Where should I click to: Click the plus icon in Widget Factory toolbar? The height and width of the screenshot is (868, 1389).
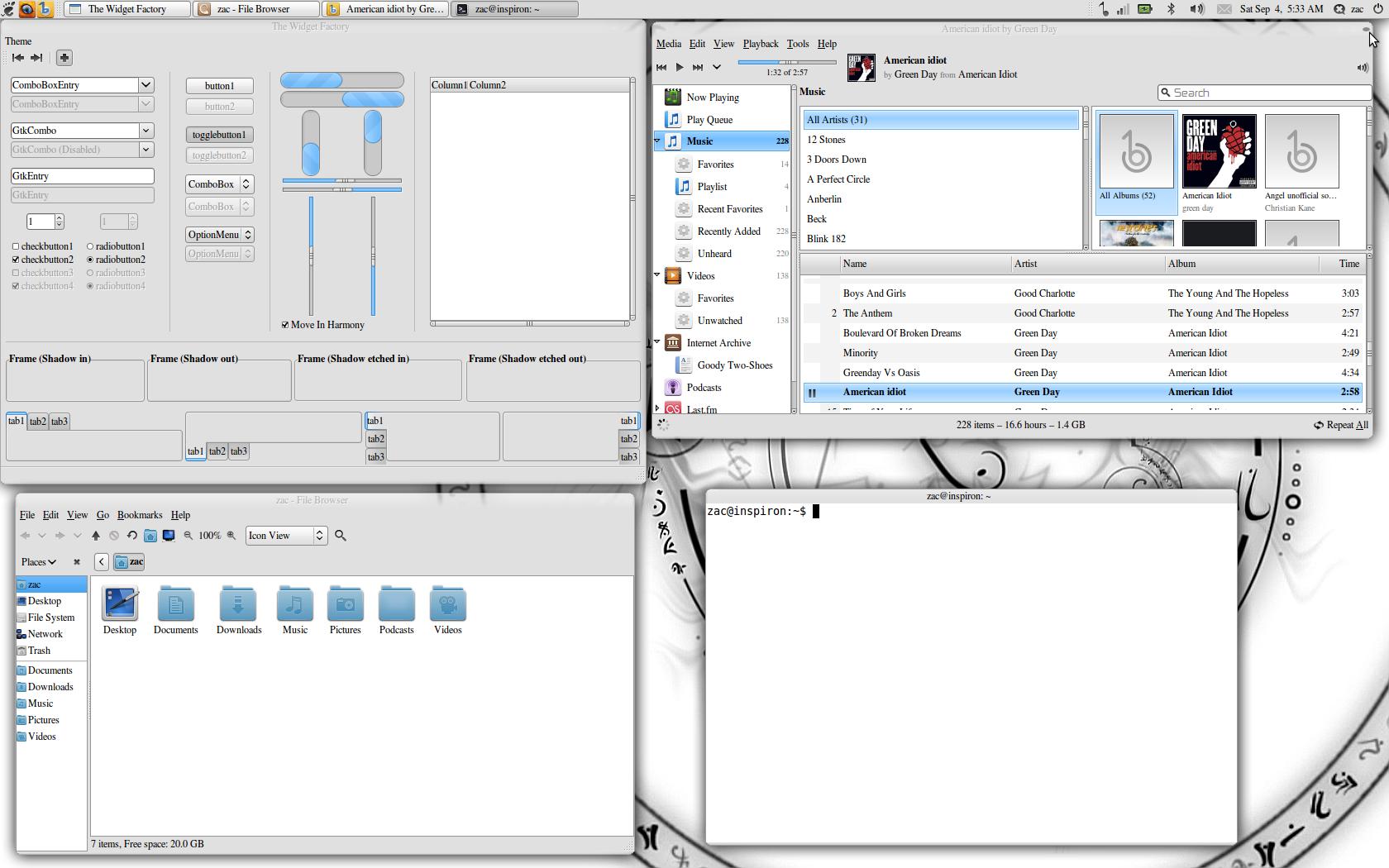(64, 58)
